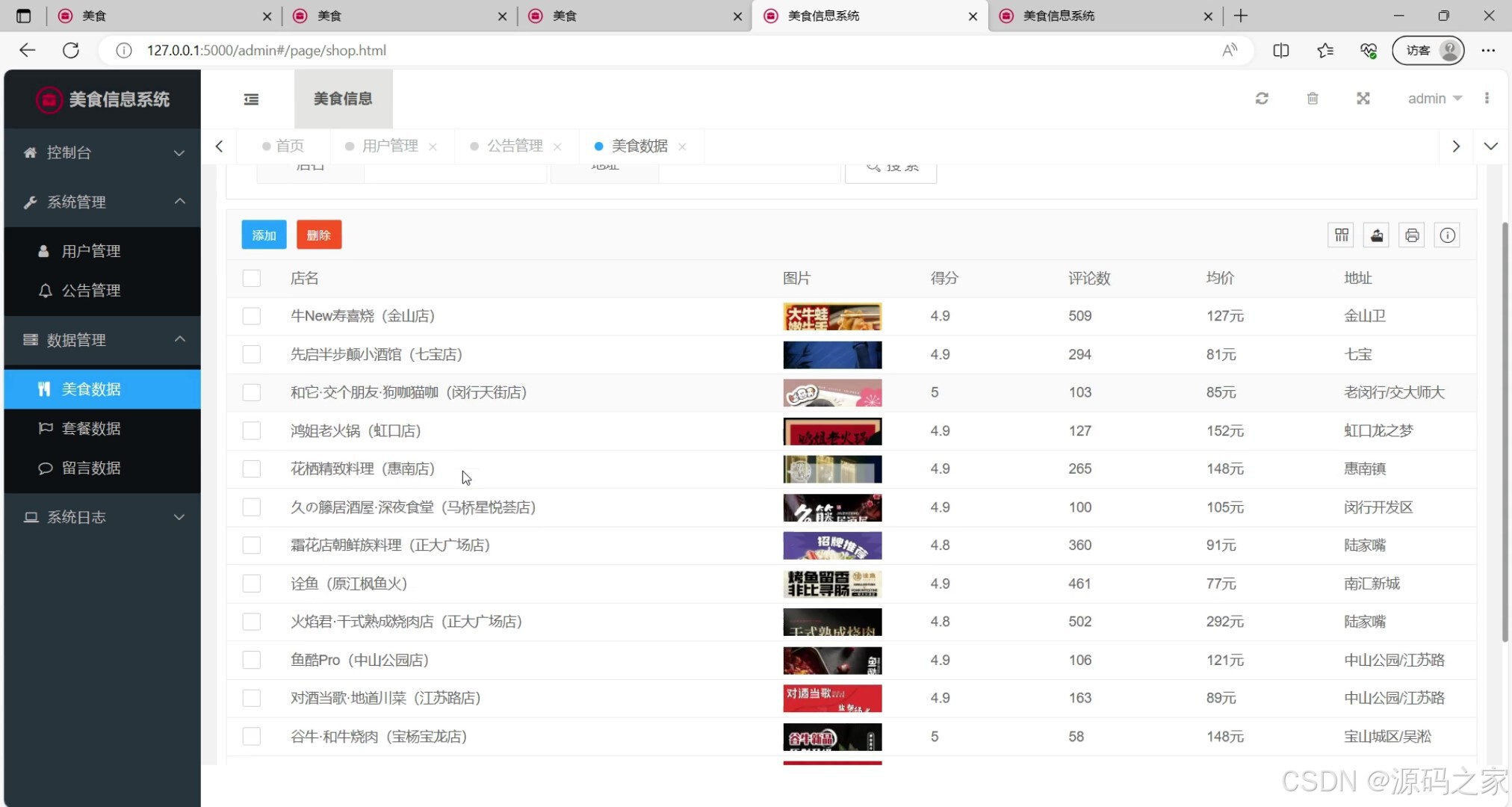Check the row 牛New寿喜烧 checkbox
Screen dimensions: 1512x807
point(252,316)
